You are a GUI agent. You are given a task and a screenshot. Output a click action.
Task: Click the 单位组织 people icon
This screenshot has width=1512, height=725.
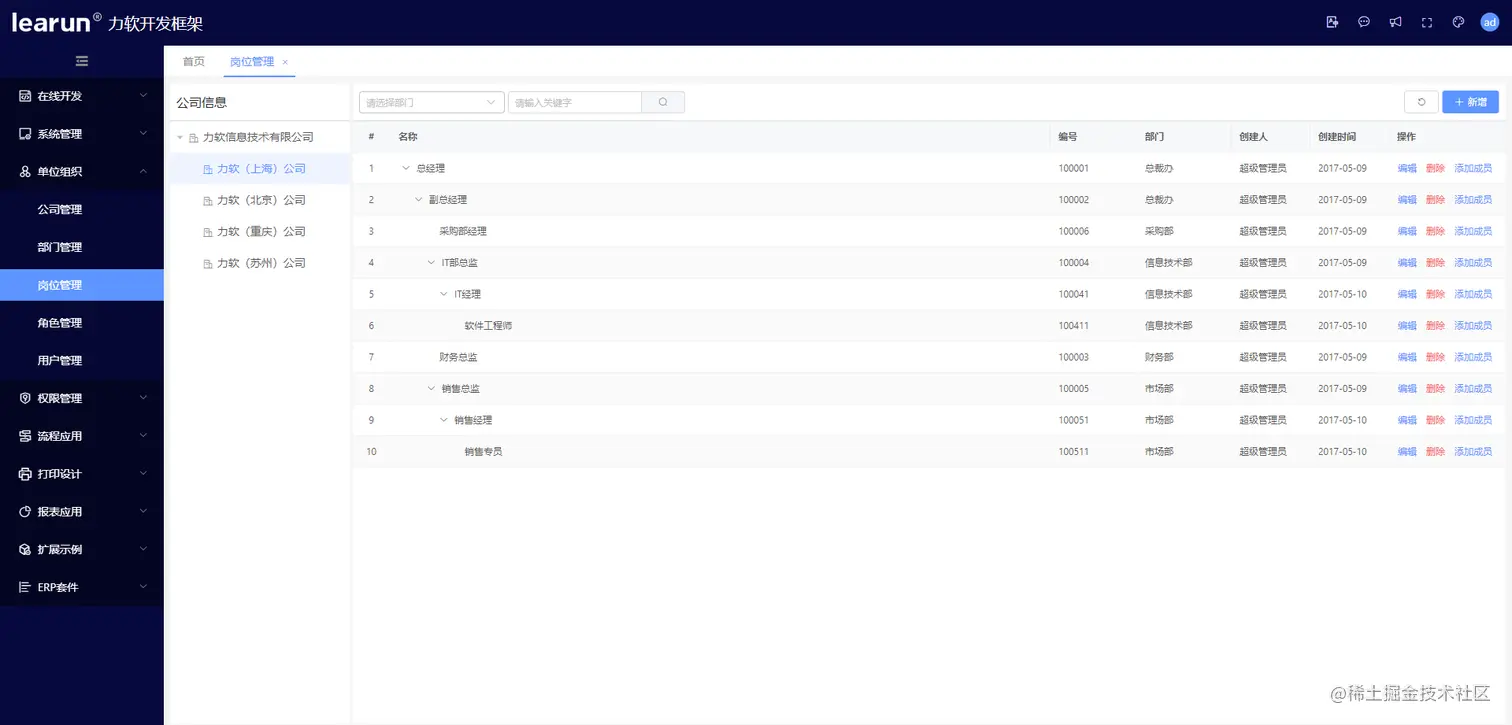(25, 172)
